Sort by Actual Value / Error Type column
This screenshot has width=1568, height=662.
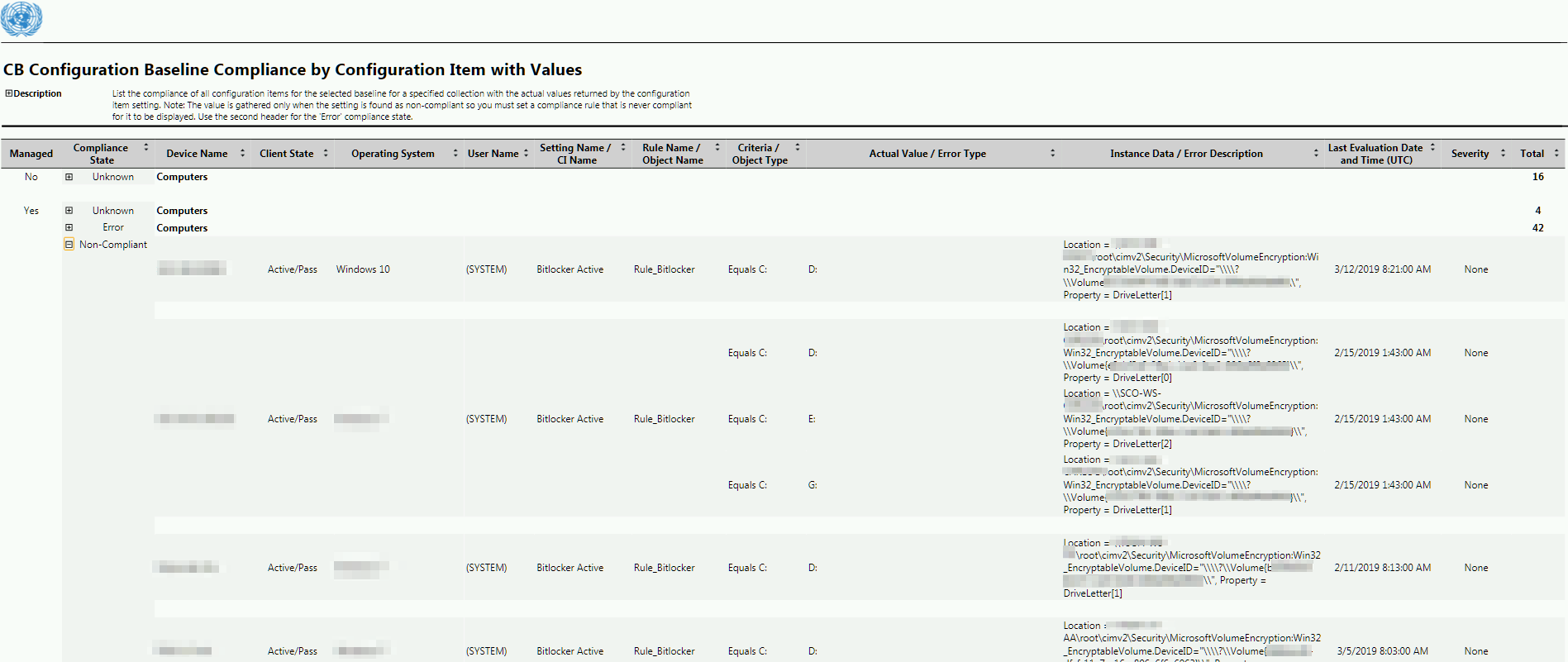(x=1052, y=154)
